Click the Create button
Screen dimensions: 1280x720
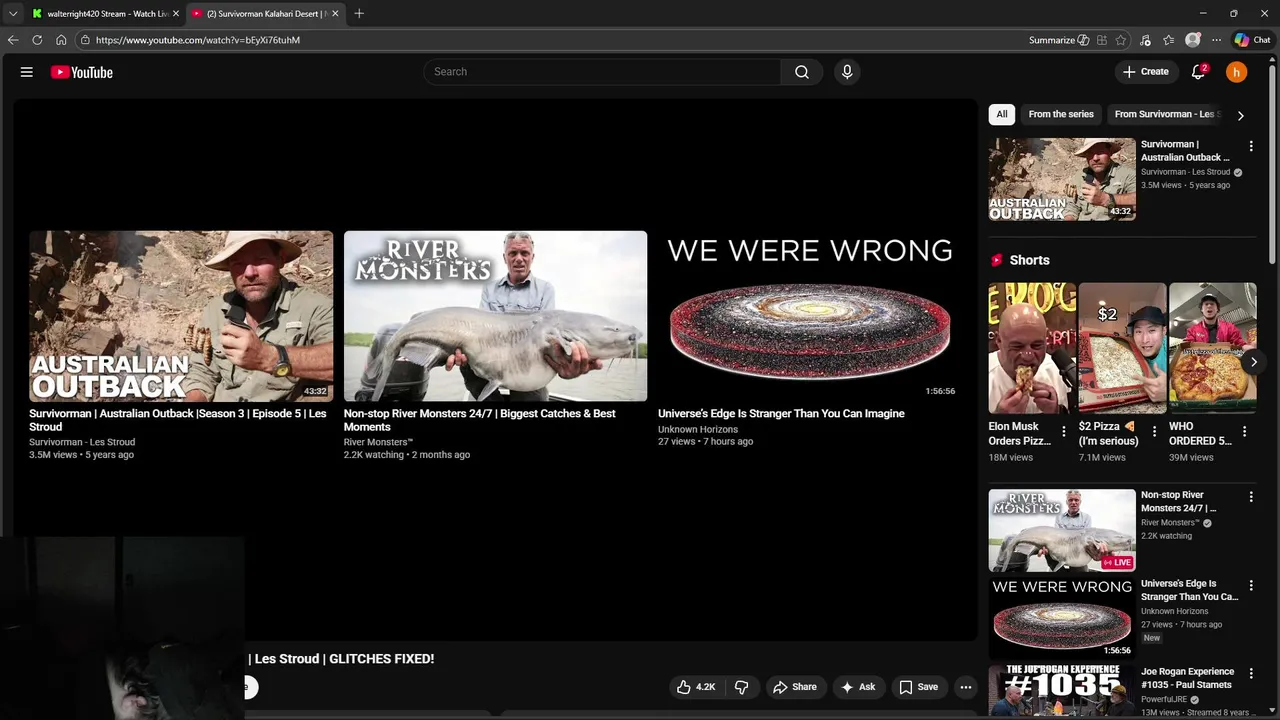[1146, 72]
